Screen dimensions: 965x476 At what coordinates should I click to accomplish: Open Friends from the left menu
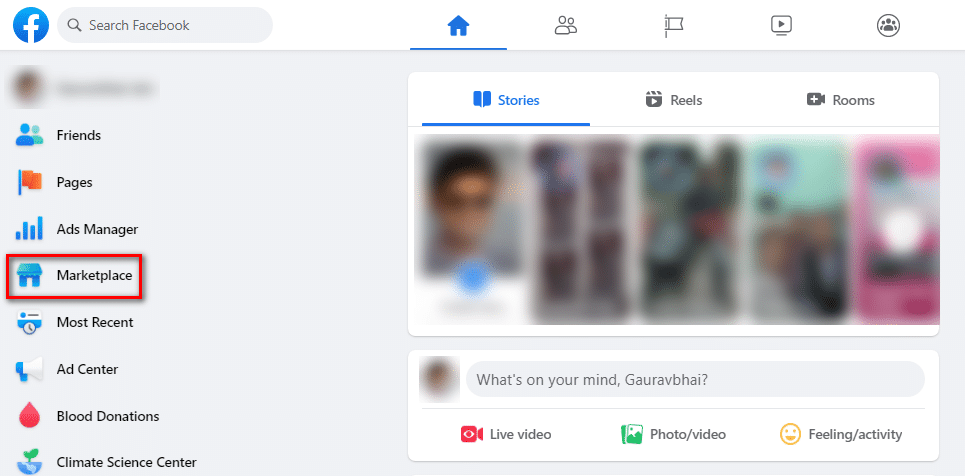click(x=79, y=135)
